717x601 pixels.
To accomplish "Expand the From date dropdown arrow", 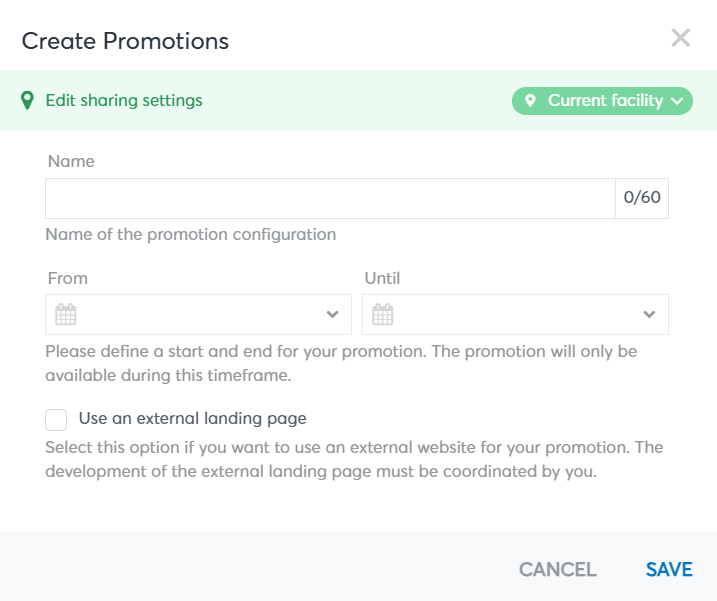I will tap(332, 314).
